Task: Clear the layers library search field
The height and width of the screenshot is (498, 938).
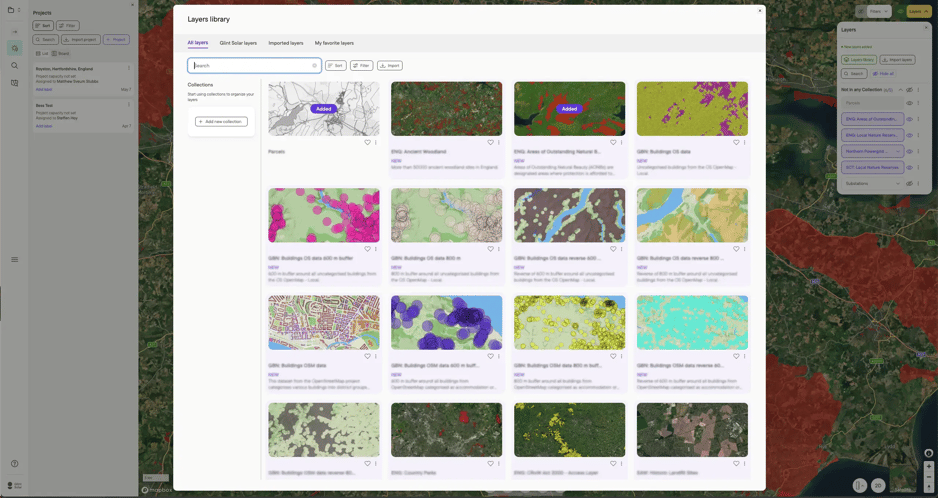Action: coord(315,66)
